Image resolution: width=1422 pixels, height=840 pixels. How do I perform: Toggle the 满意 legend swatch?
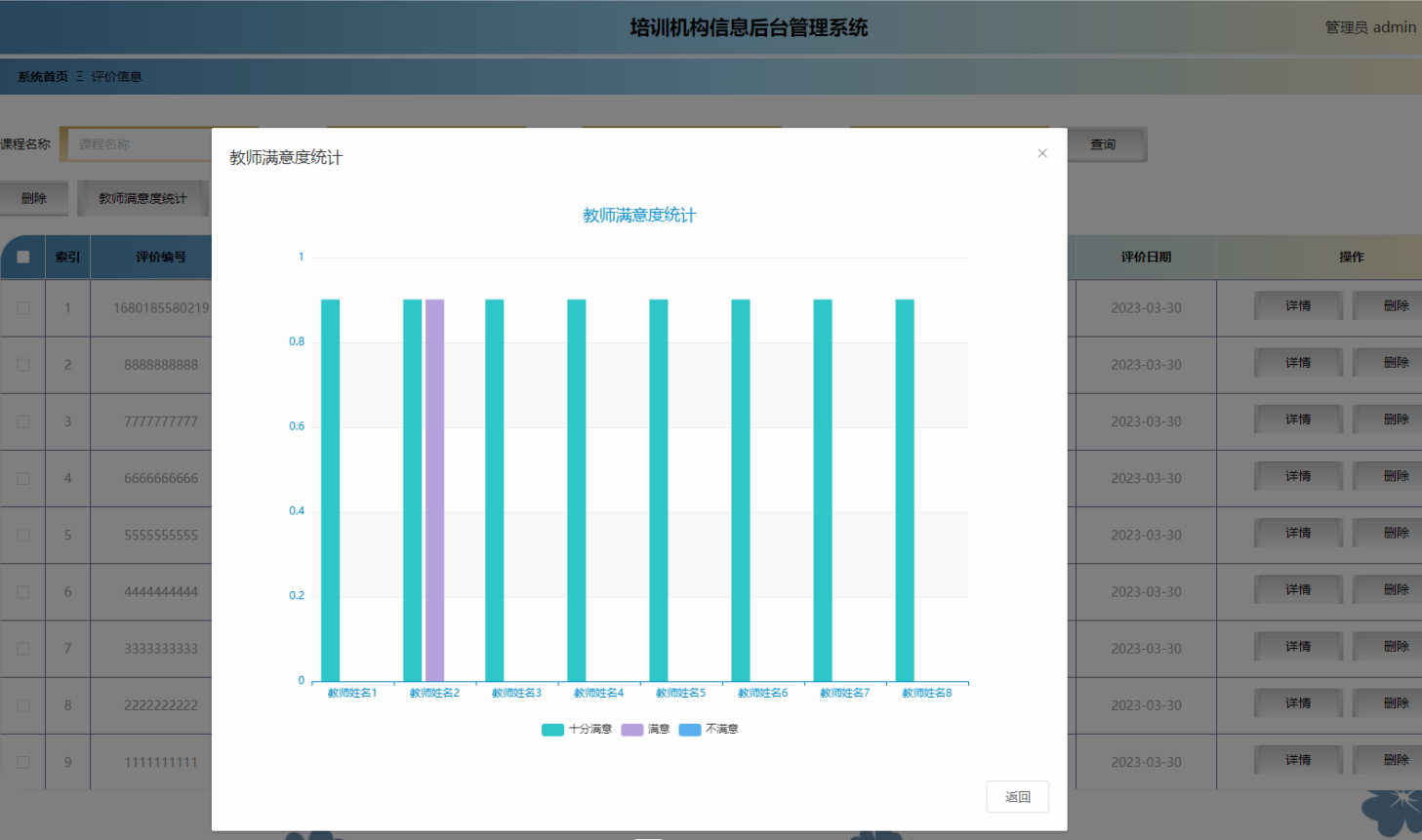pos(631,730)
